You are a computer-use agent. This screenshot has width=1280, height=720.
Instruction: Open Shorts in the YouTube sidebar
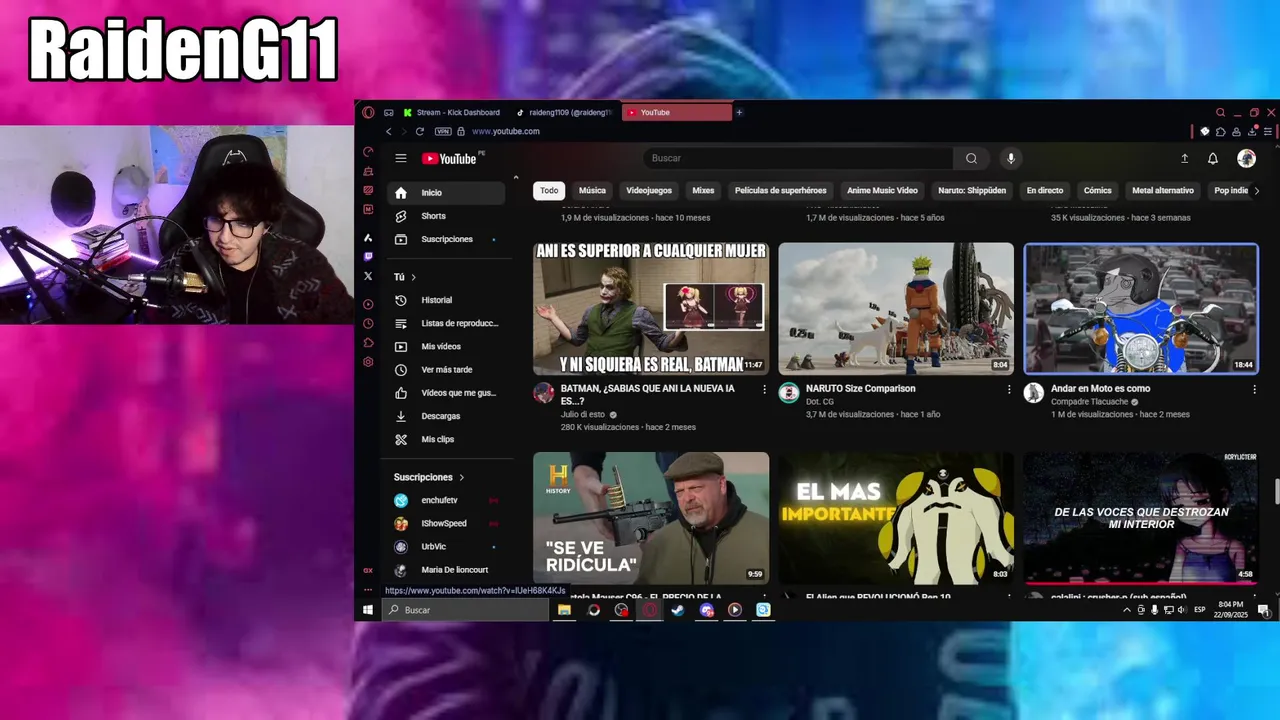pyautogui.click(x=447, y=216)
